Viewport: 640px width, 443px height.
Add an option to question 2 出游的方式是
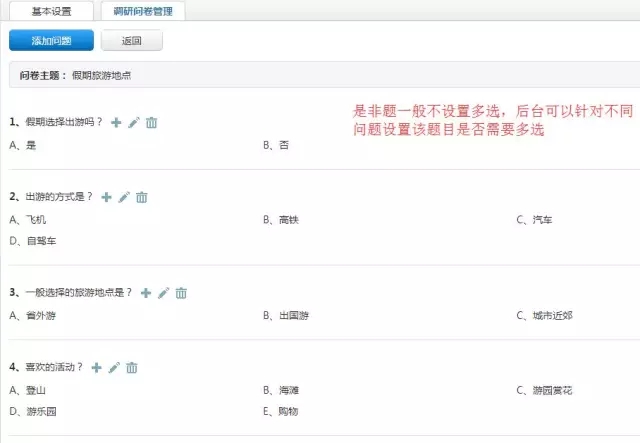pyautogui.click(x=106, y=197)
